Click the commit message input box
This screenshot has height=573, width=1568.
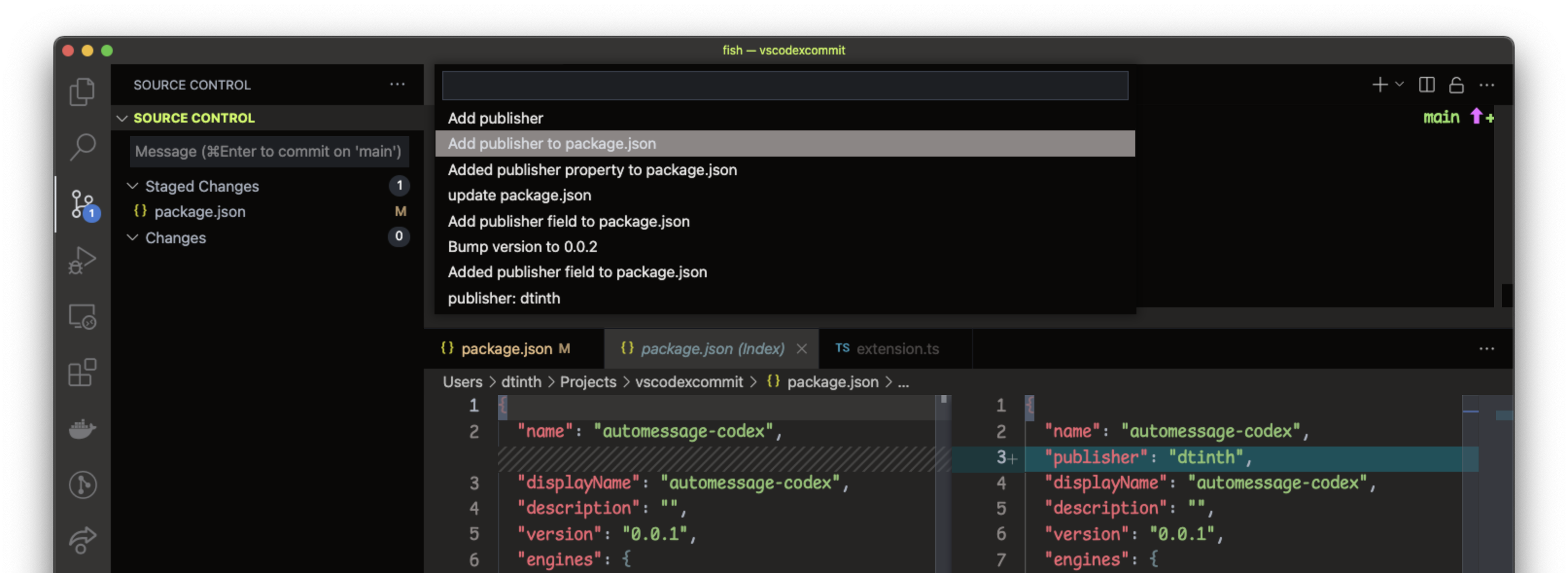coord(268,151)
